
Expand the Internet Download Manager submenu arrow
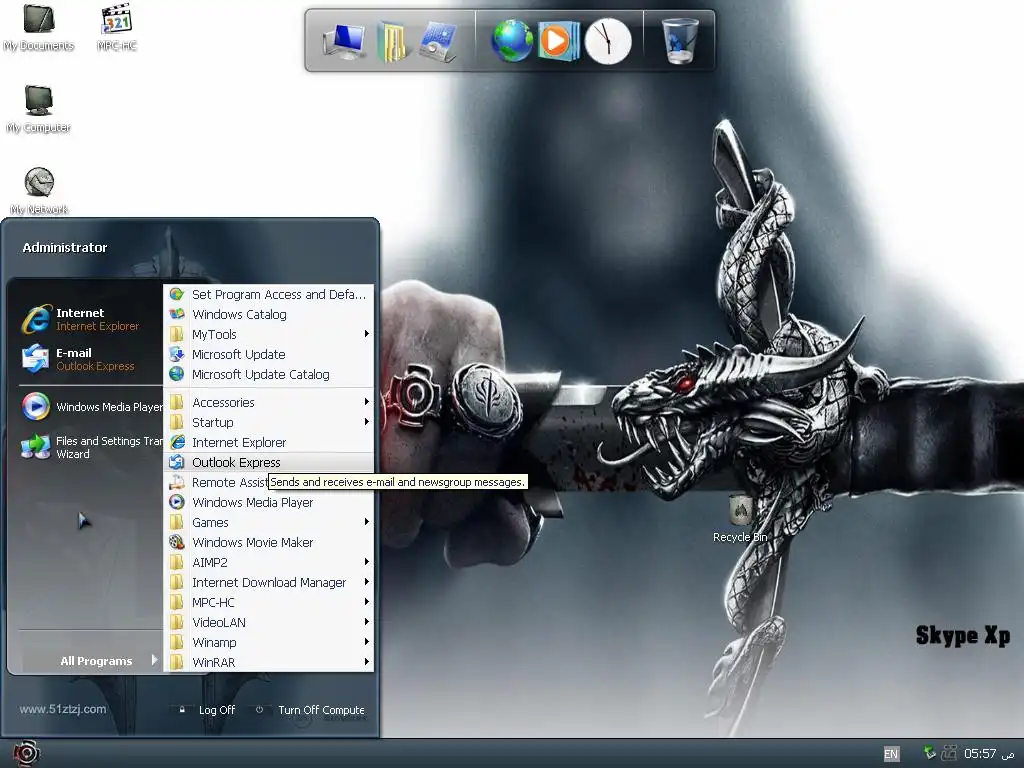tap(366, 582)
